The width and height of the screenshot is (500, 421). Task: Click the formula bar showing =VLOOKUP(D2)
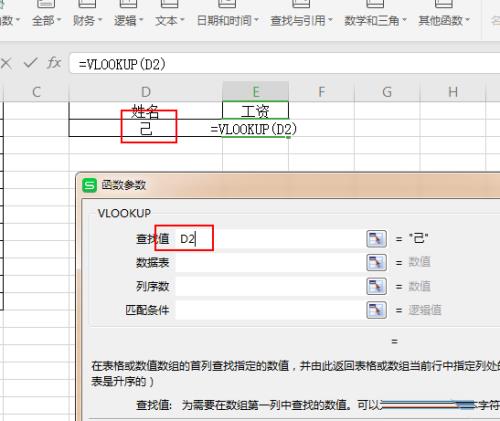[285, 64]
